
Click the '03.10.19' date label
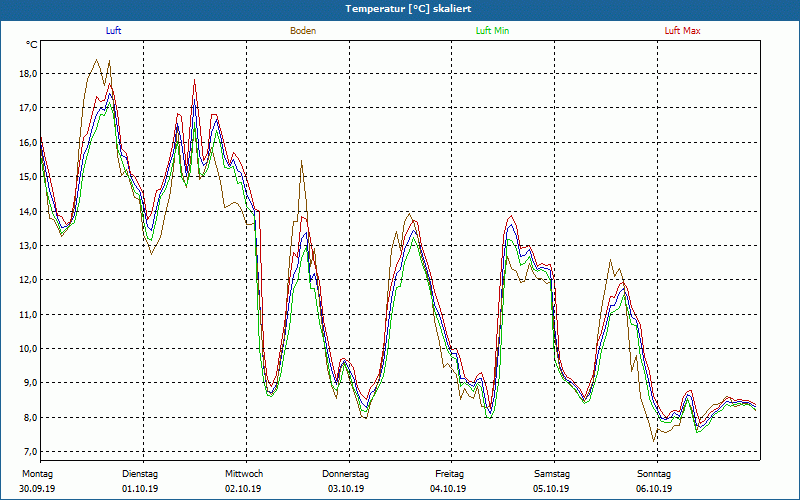(x=346, y=488)
